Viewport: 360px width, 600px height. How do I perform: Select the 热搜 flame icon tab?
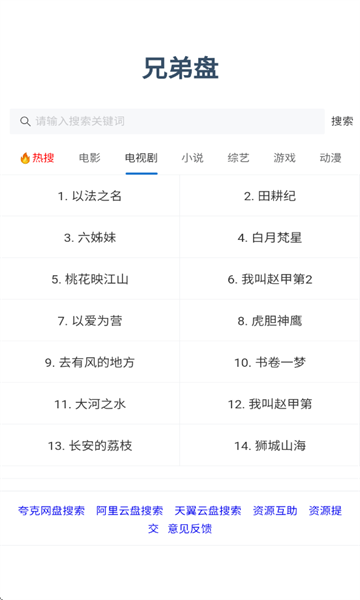point(37,158)
